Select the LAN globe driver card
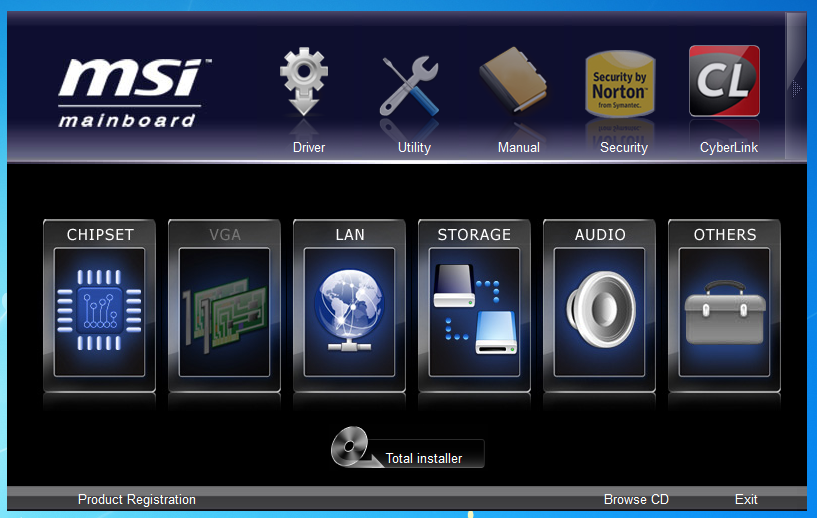Viewport: 817px width, 518px height. [x=350, y=306]
